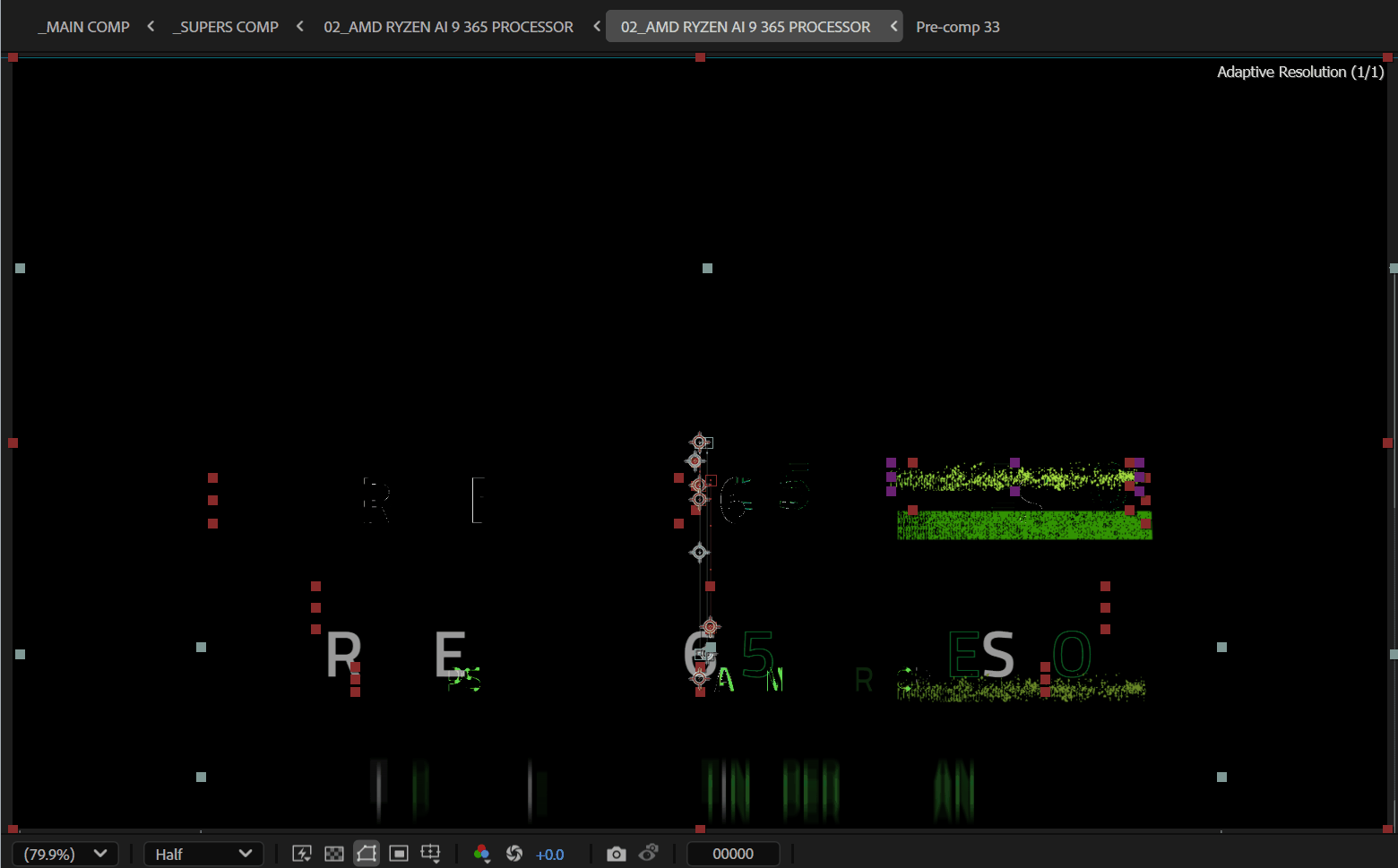Click the reset exposure aperture icon

[514, 854]
